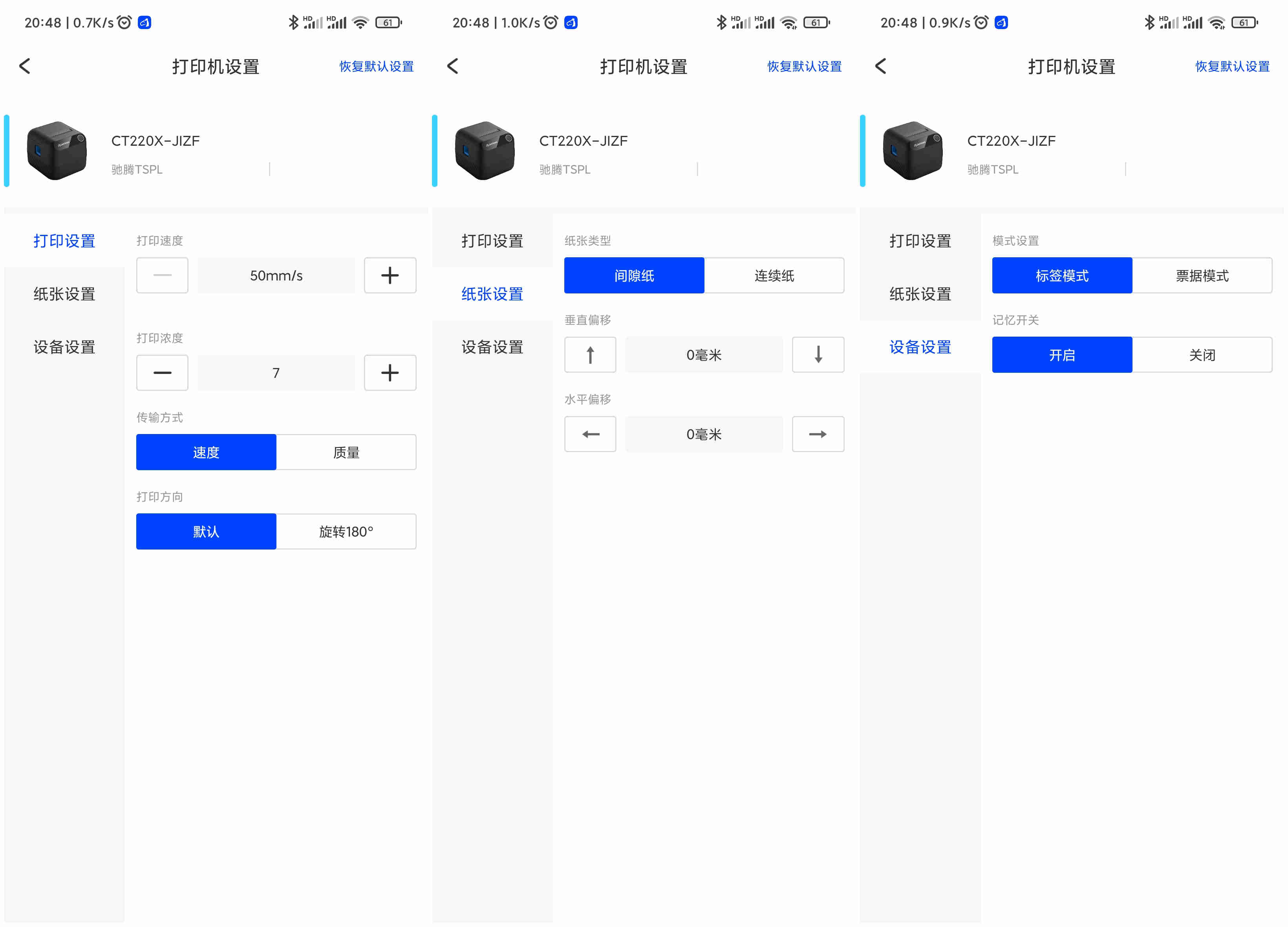Select 质量 transfer mode
The image size is (1288, 927).
click(x=346, y=452)
